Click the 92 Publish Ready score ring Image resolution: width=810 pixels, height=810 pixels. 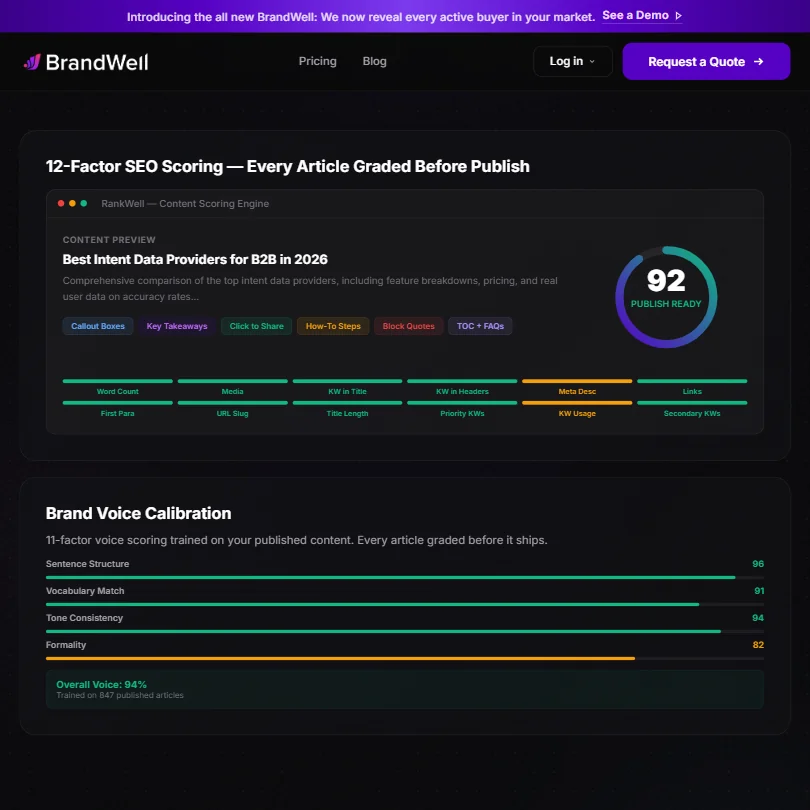[x=666, y=297]
